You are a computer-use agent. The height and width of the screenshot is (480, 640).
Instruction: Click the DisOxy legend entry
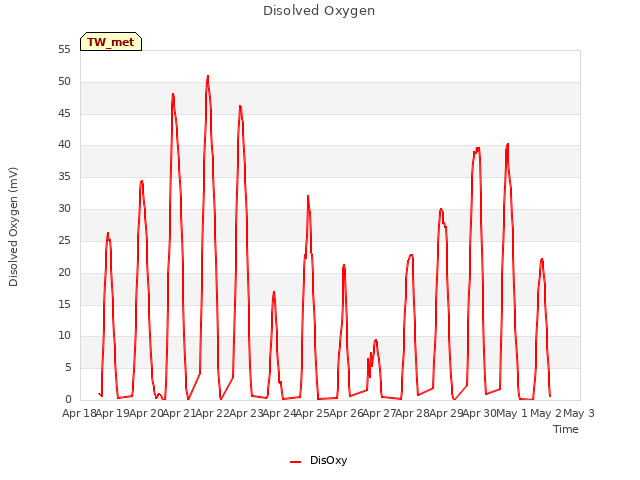pos(318,460)
